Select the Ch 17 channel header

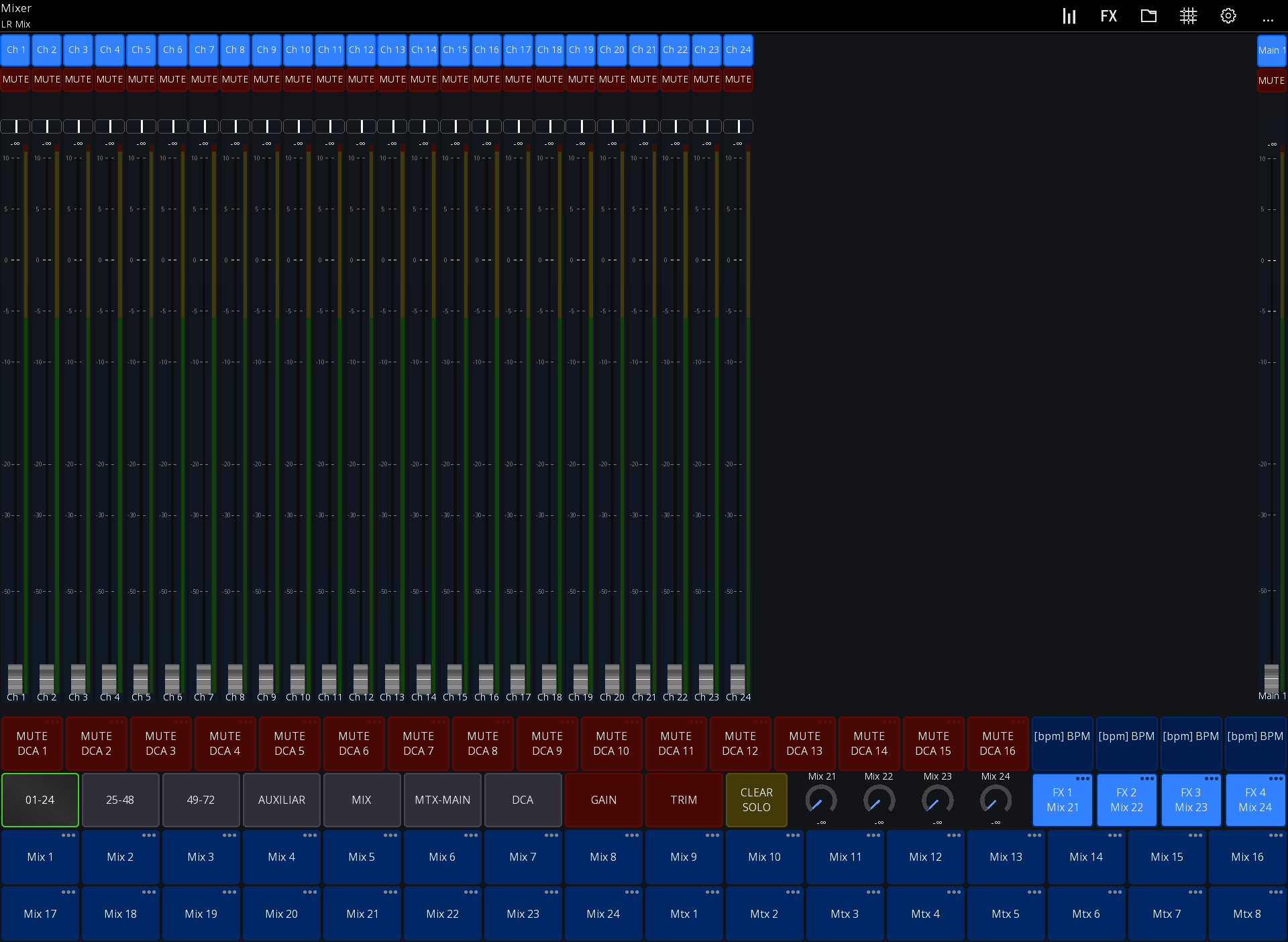pyautogui.click(x=518, y=50)
